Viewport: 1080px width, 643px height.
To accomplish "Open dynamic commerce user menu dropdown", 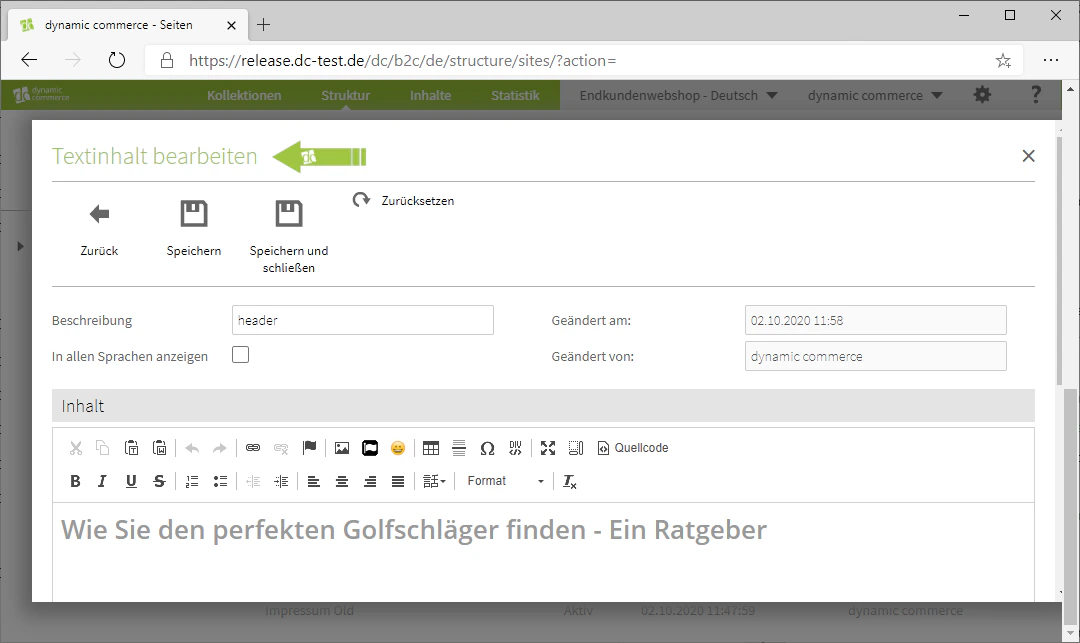I will (x=875, y=96).
